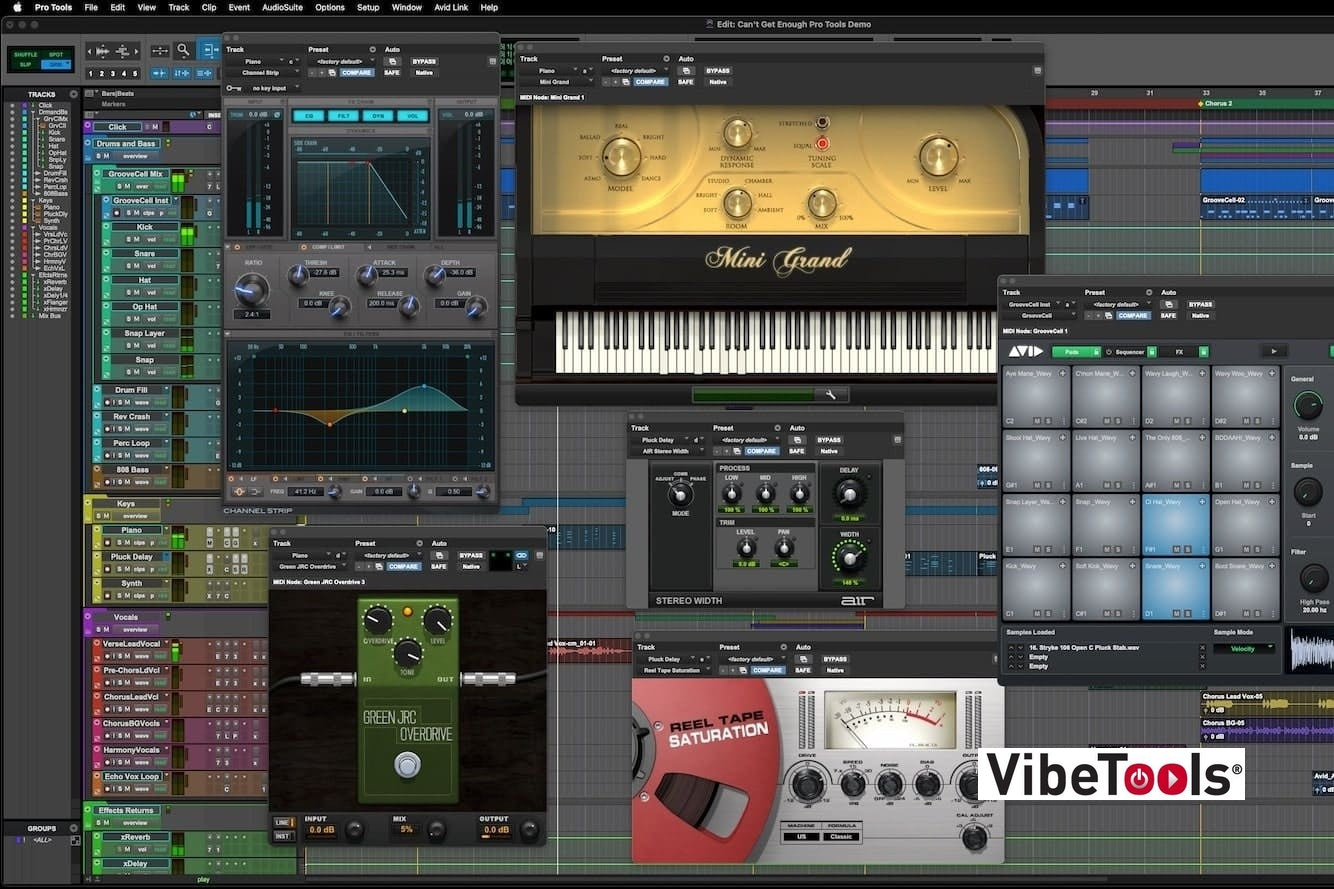Image resolution: width=1334 pixels, height=889 pixels.
Task: Open the Avid Link menu
Action: (452, 7)
